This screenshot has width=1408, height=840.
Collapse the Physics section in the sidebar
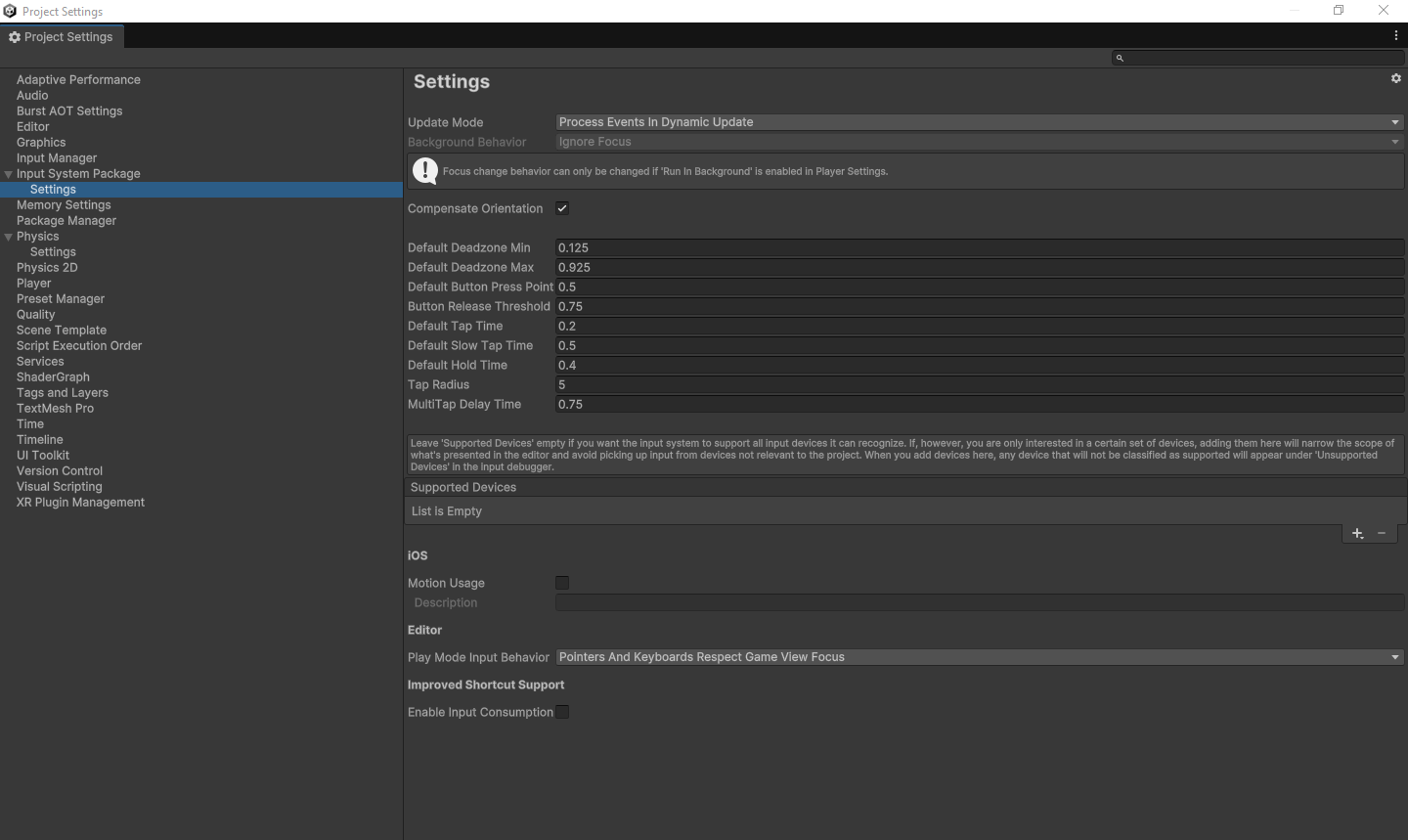8,236
